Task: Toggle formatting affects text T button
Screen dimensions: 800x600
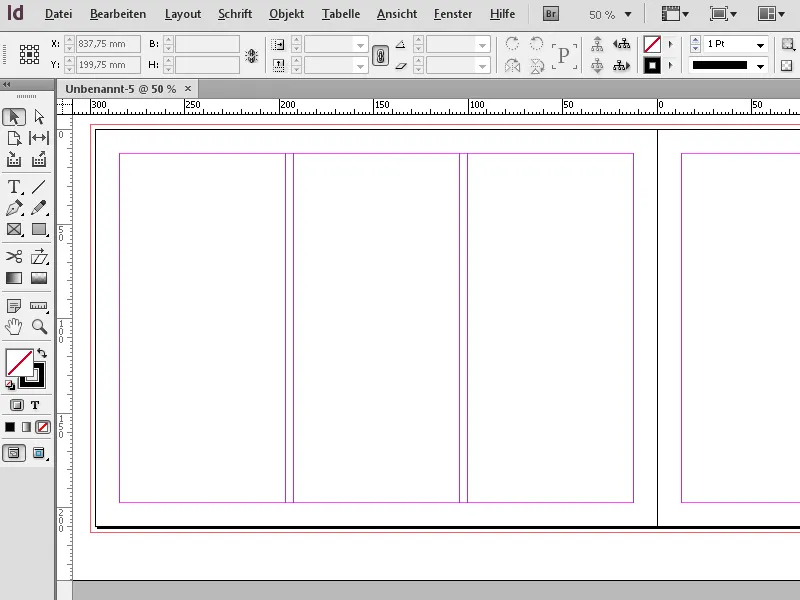Action: coord(35,405)
